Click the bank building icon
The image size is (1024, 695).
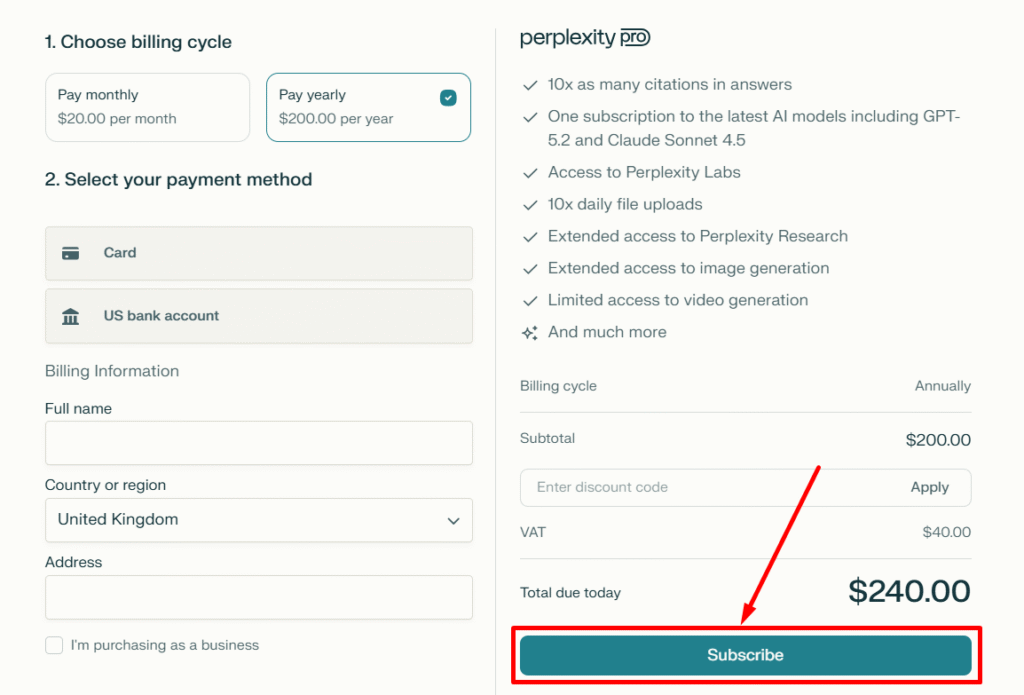point(71,316)
